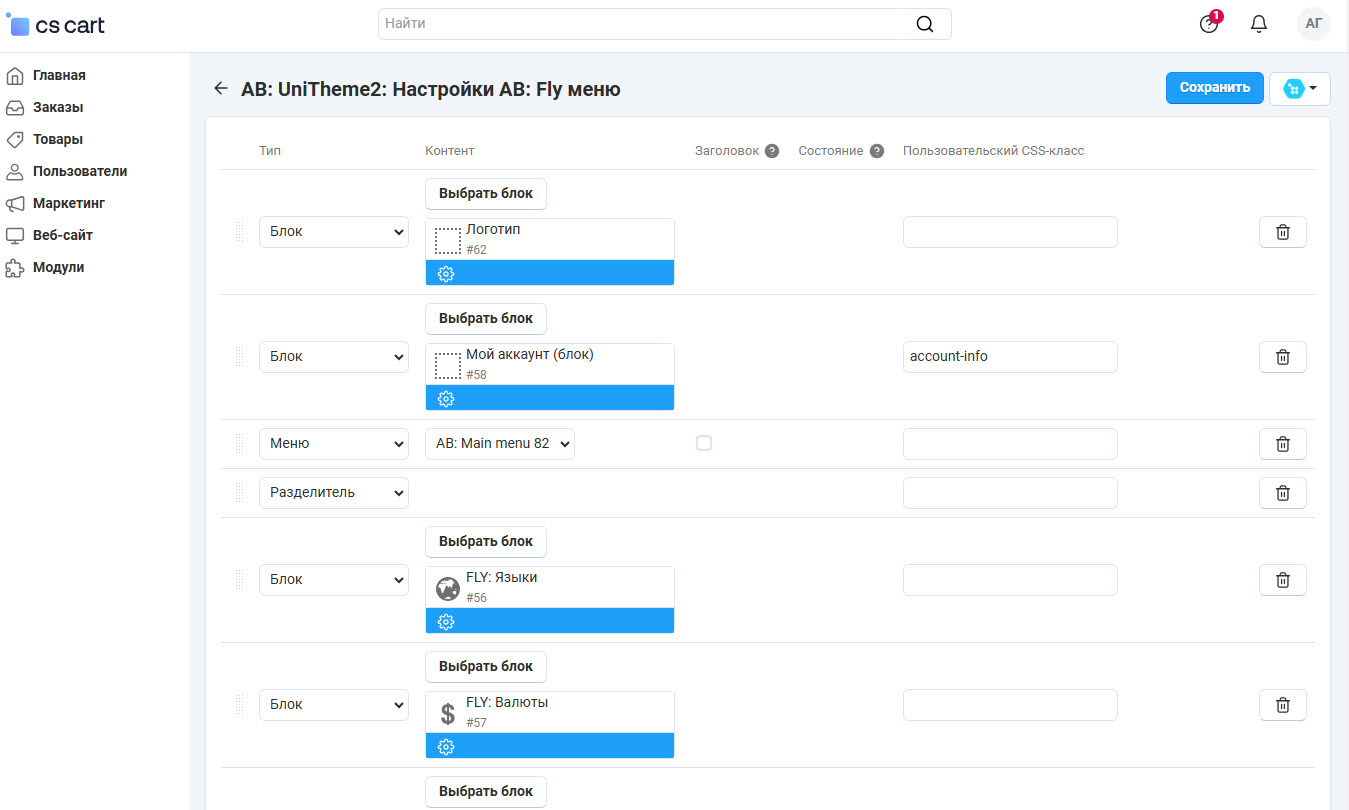Click the account-info CSS class field
Viewport: 1349px width, 810px height.
coord(1009,357)
